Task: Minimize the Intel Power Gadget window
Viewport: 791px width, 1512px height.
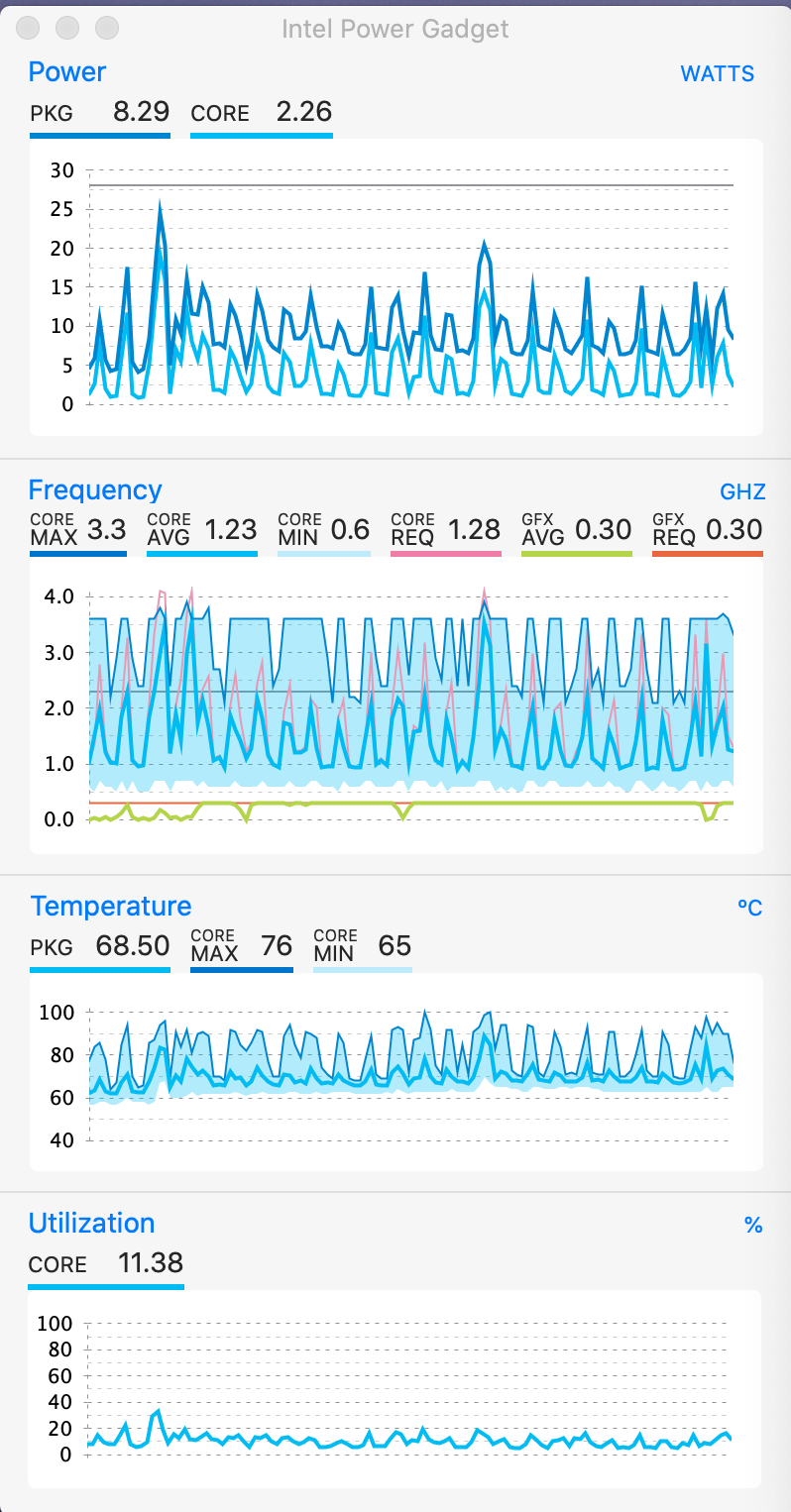Action: pyautogui.click(x=68, y=29)
